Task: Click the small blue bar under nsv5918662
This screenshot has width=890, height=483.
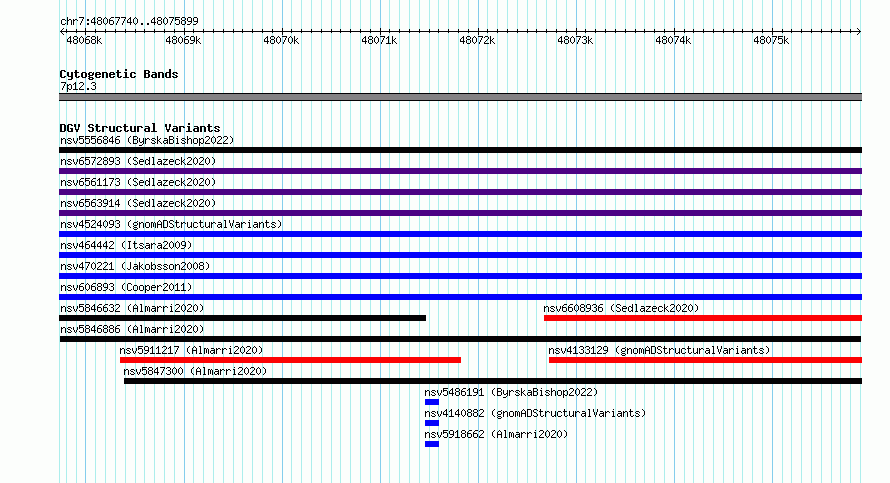Action: (432, 444)
